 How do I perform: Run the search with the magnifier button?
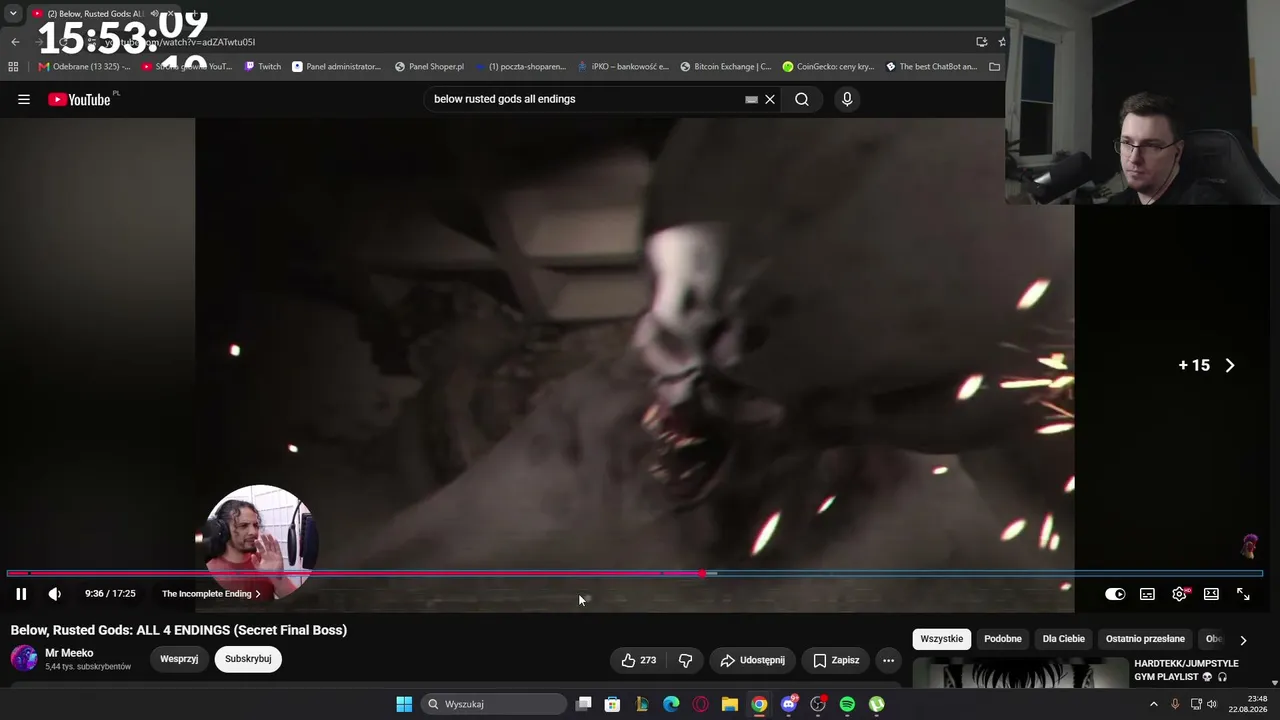click(x=802, y=99)
